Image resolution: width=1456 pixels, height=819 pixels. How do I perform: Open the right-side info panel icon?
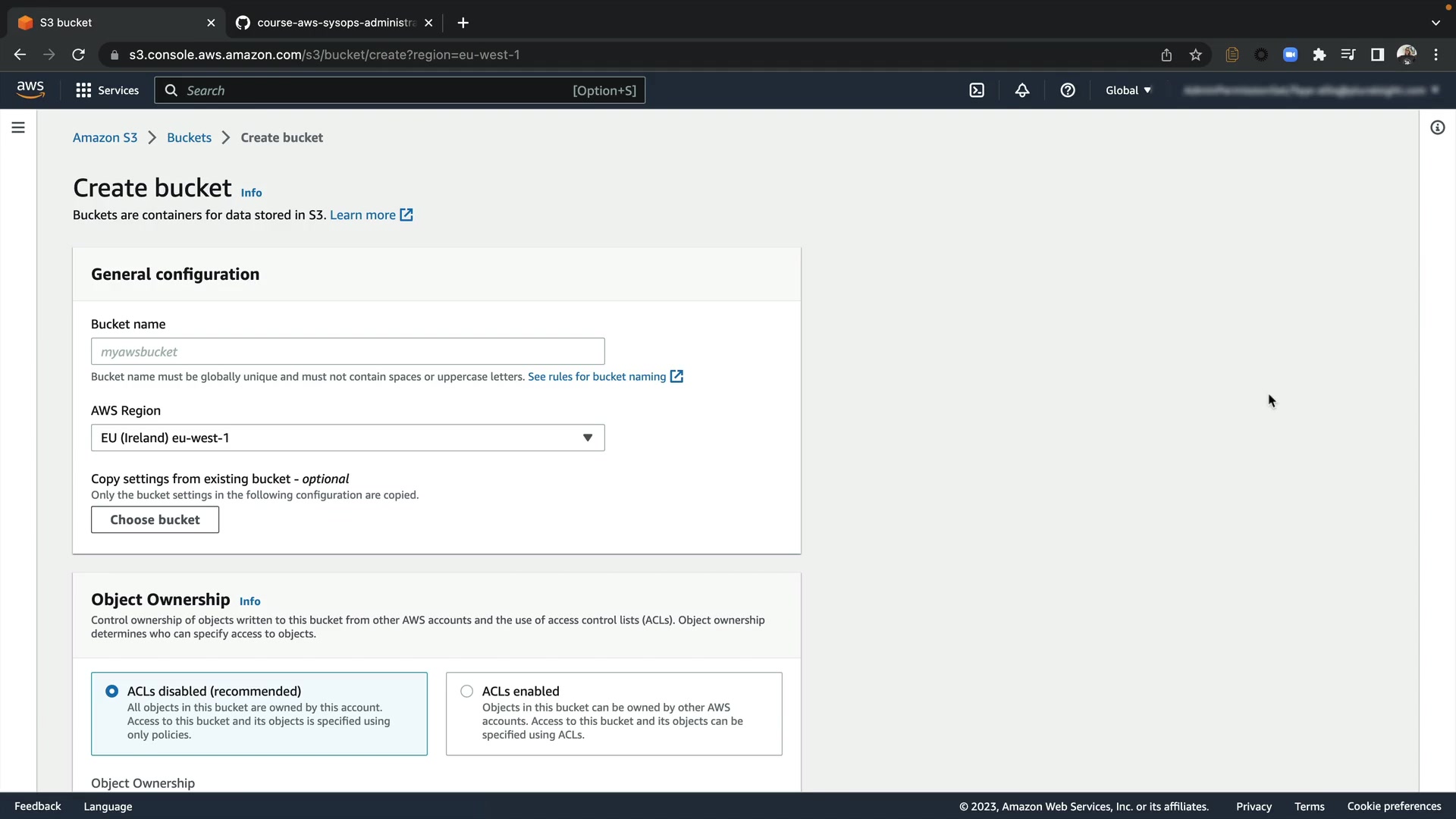(x=1437, y=127)
